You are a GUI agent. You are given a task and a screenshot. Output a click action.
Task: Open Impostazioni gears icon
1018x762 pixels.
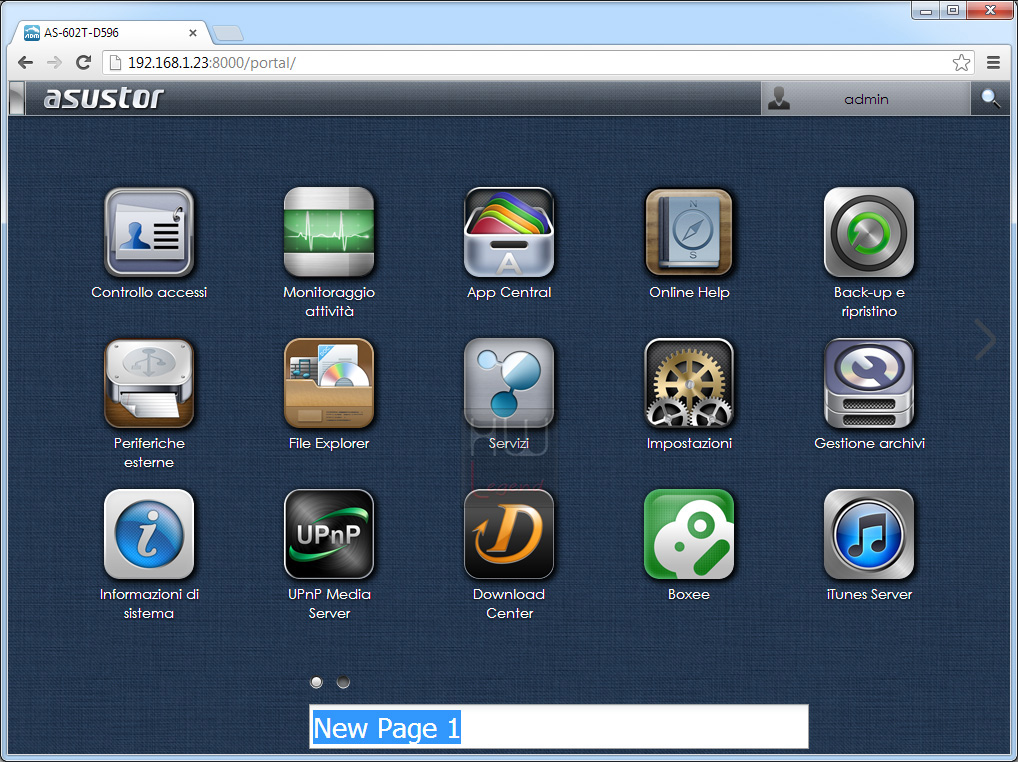689,383
